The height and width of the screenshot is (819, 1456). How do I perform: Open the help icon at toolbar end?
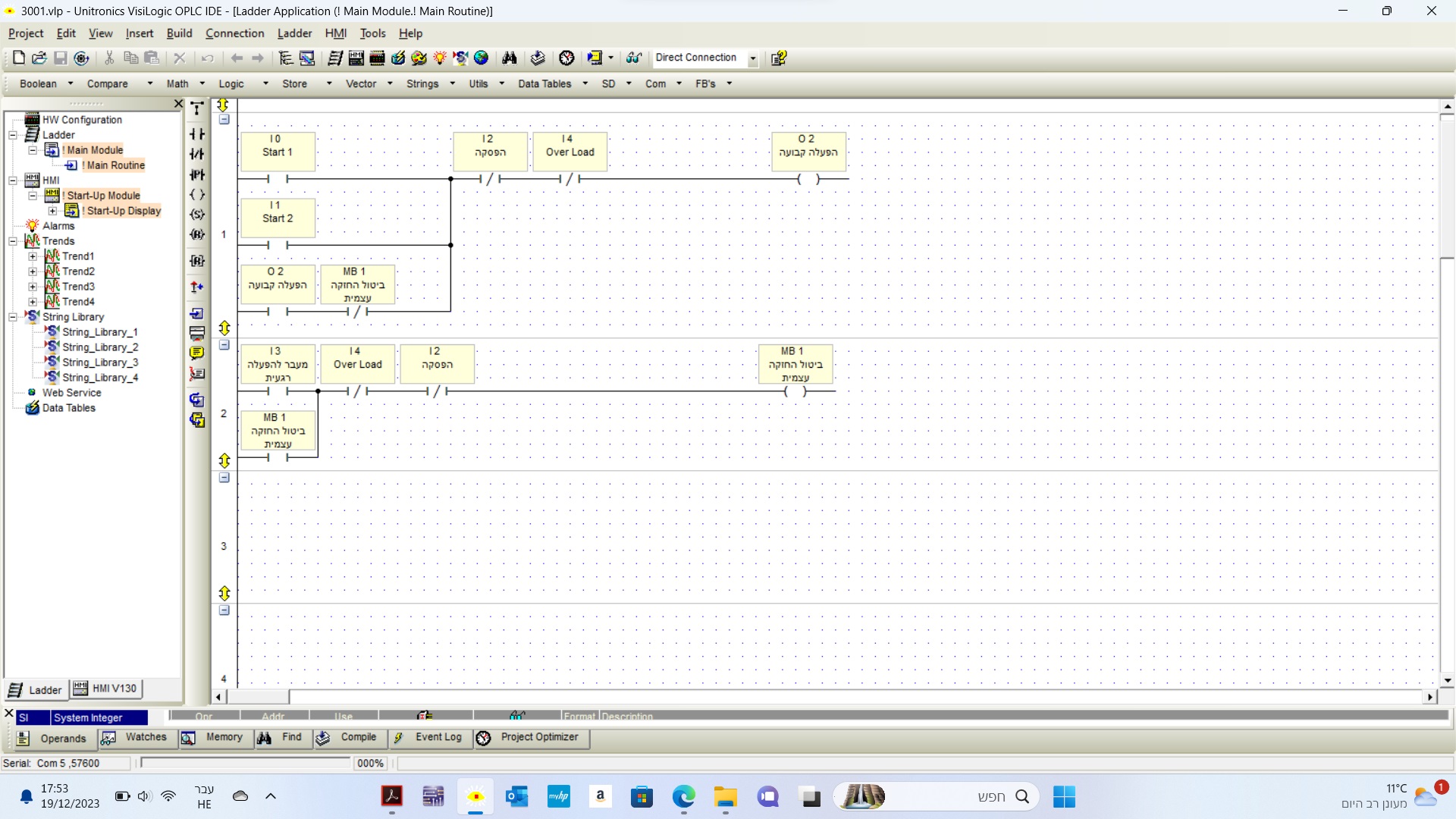point(779,58)
